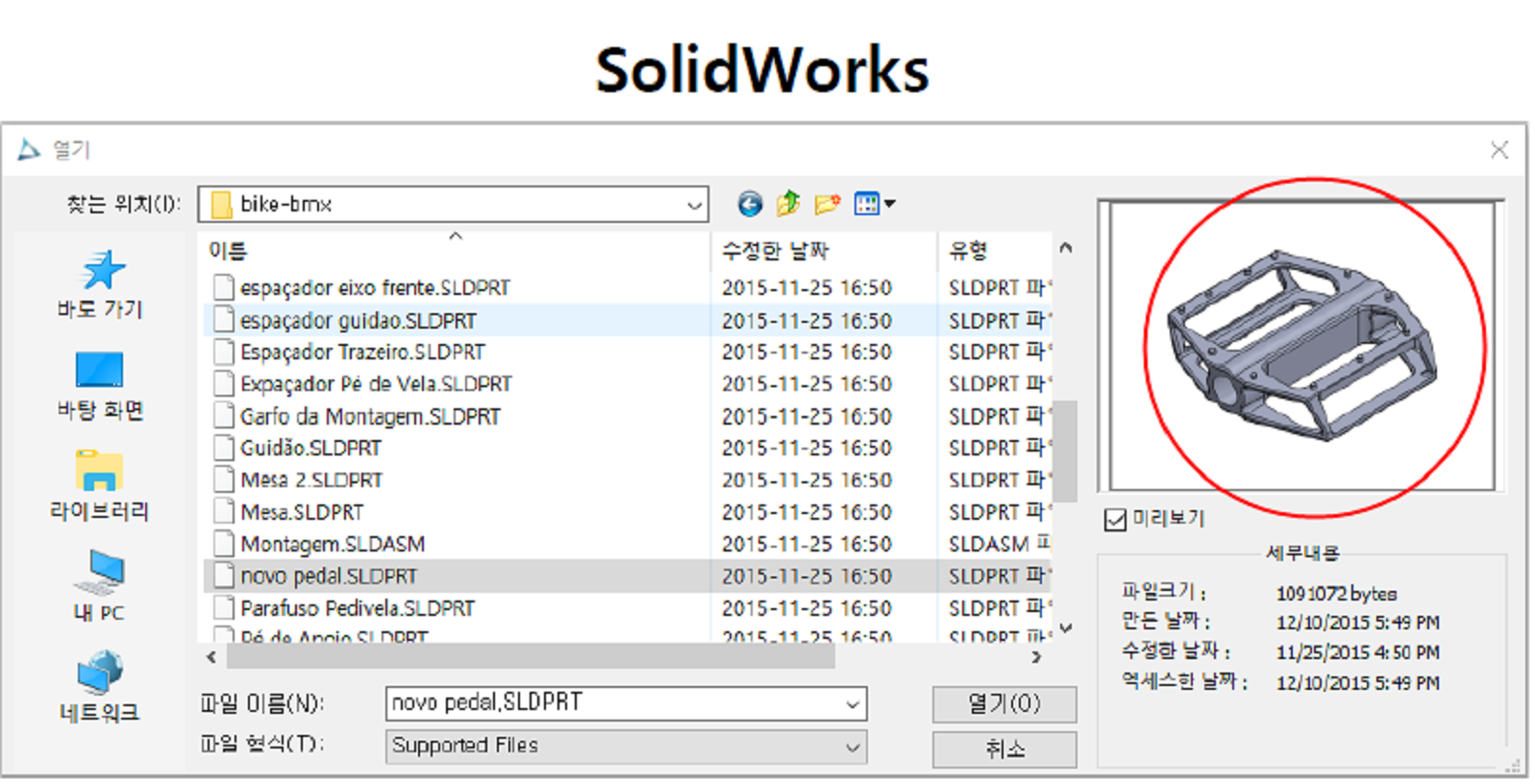The height and width of the screenshot is (784, 1535).
Task: Open This PC (내 PC) shortcut
Action: point(100,586)
